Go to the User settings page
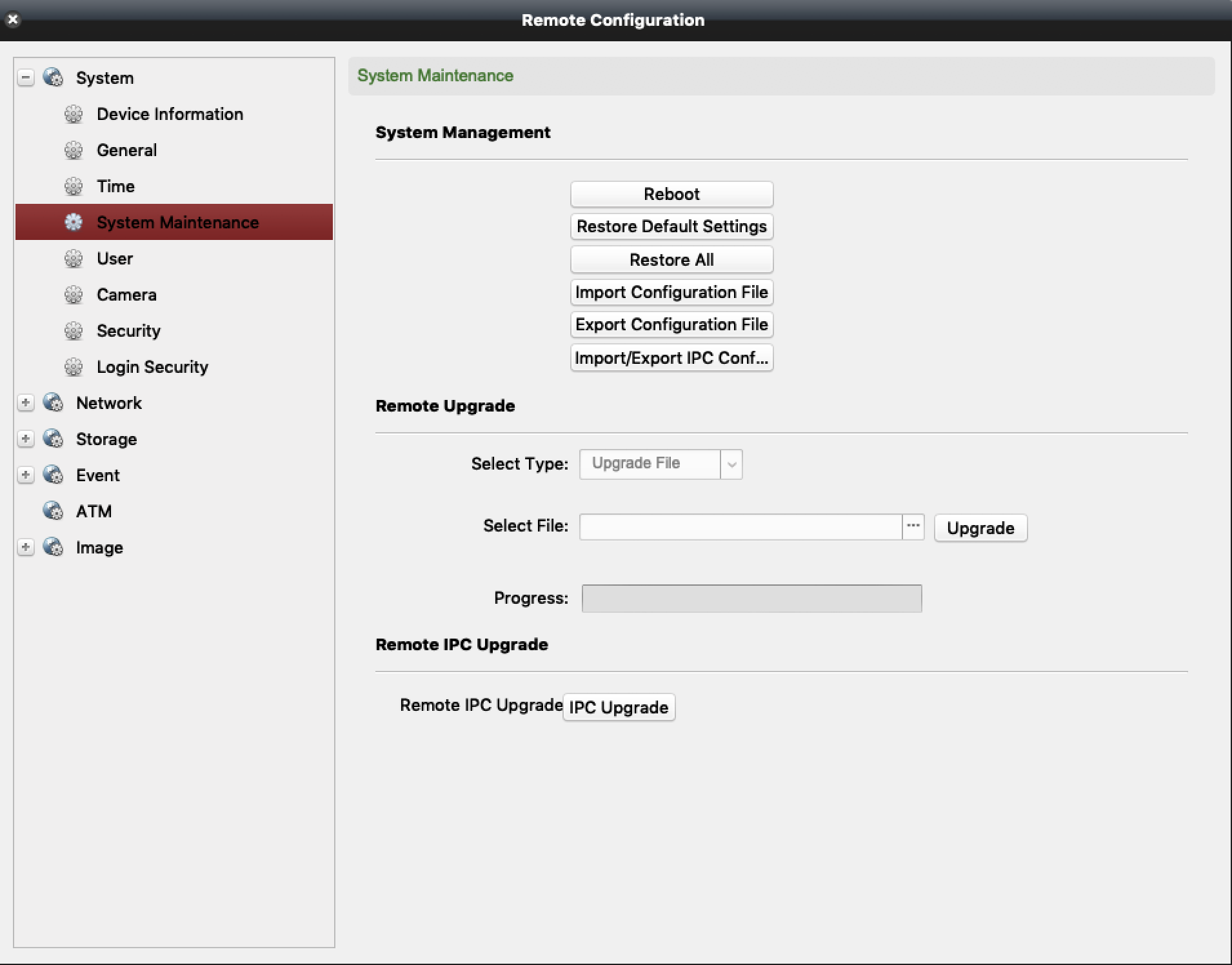The height and width of the screenshot is (965, 1232). point(115,259)
